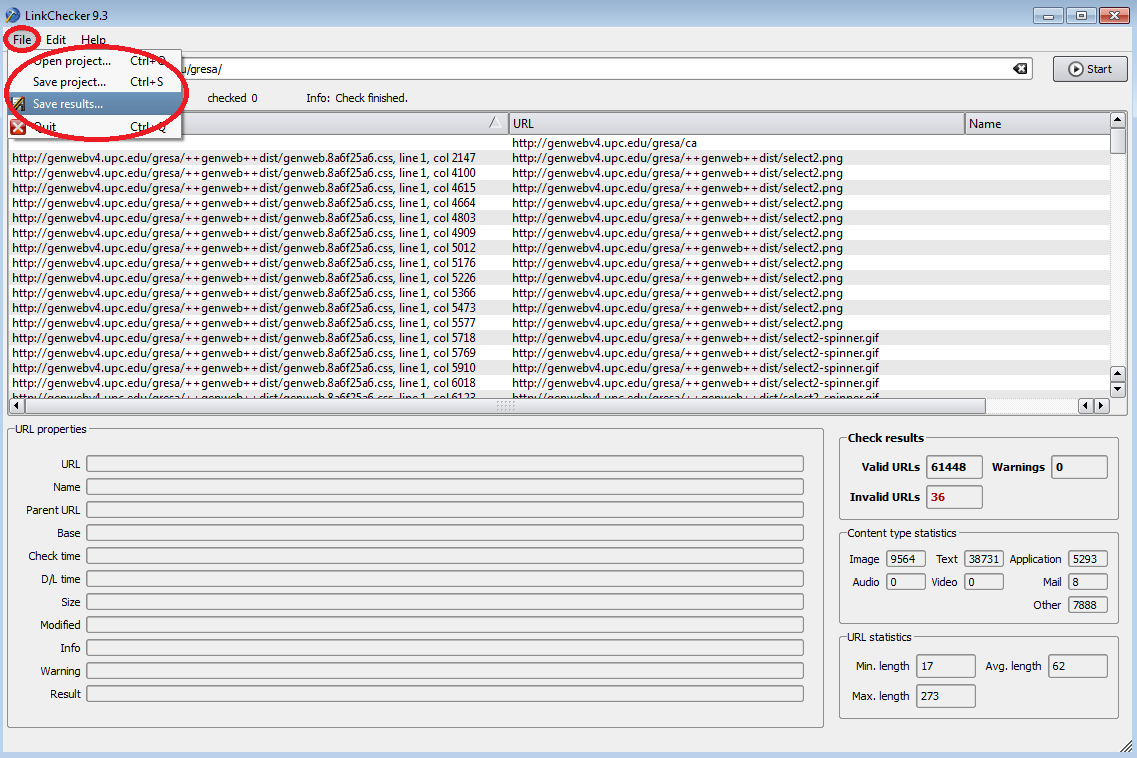Choose Open project from File menu

coord(72,61)
